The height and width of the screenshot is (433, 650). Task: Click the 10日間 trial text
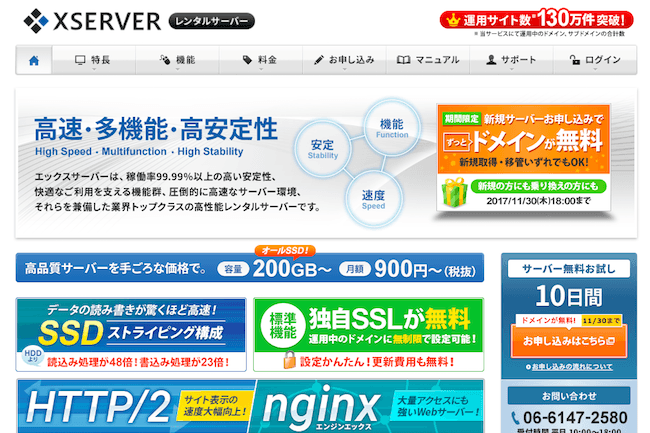point(569,297)
